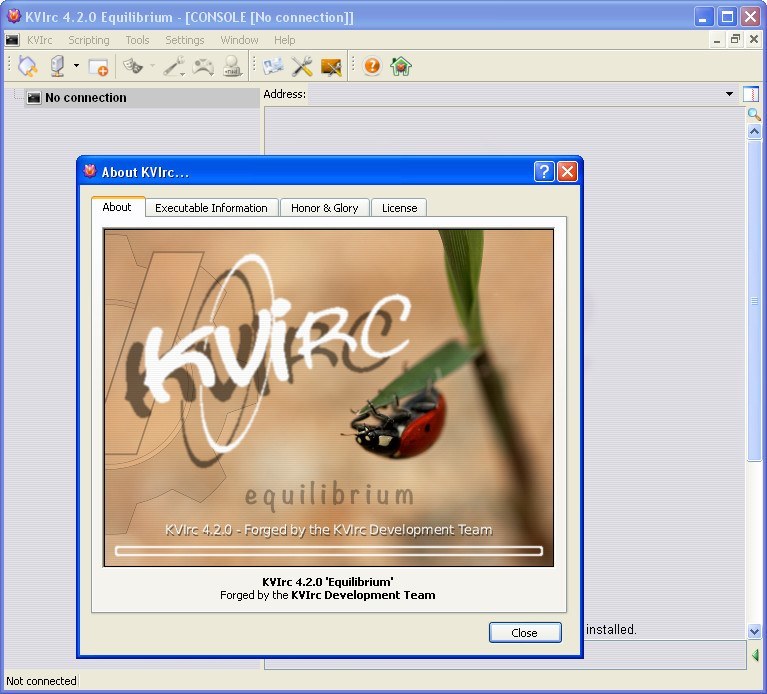Image resolution: width=767 pixels, height=694 pixels.
Task: Open the Tools menu
Action: 137,40
